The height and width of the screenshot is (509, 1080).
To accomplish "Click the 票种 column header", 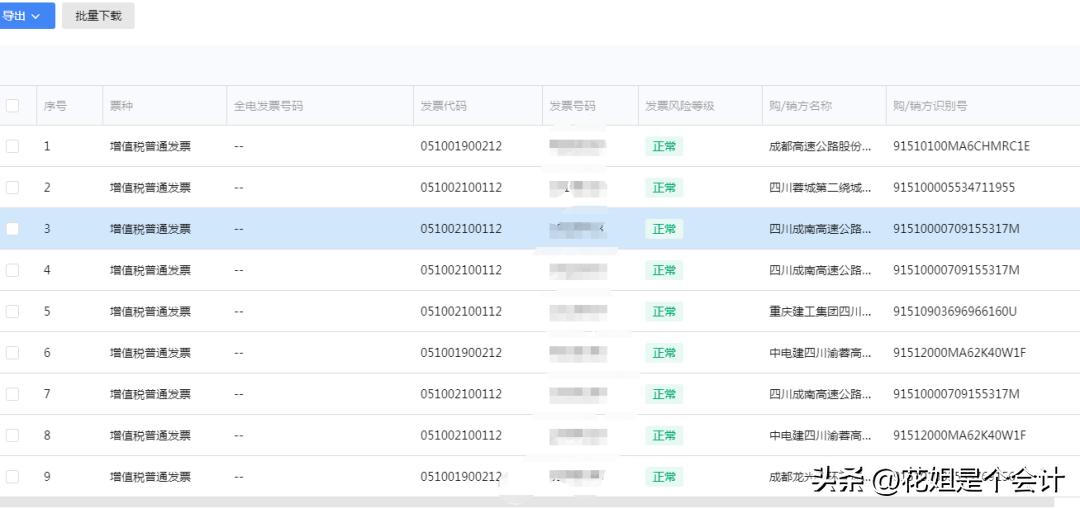I will point(121,106).
